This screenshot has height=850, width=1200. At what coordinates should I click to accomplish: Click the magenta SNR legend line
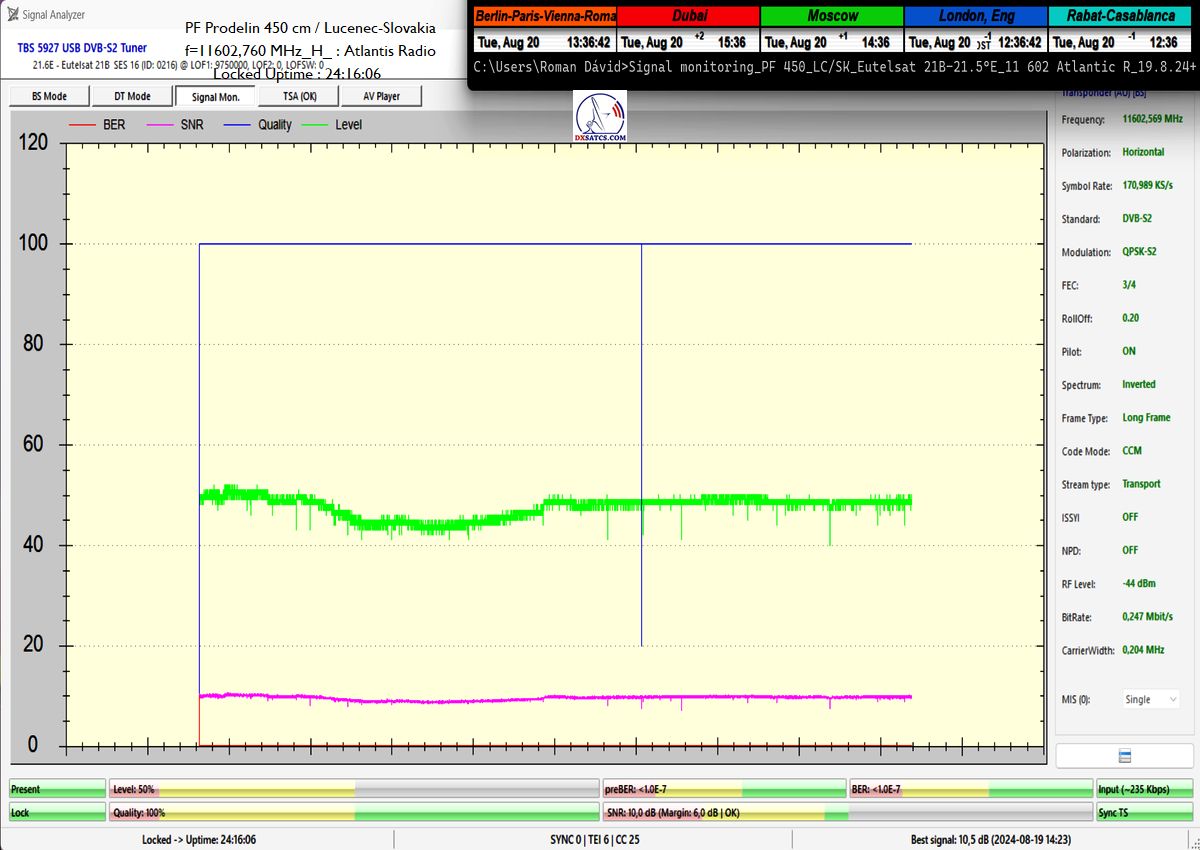tap(160, 125)
